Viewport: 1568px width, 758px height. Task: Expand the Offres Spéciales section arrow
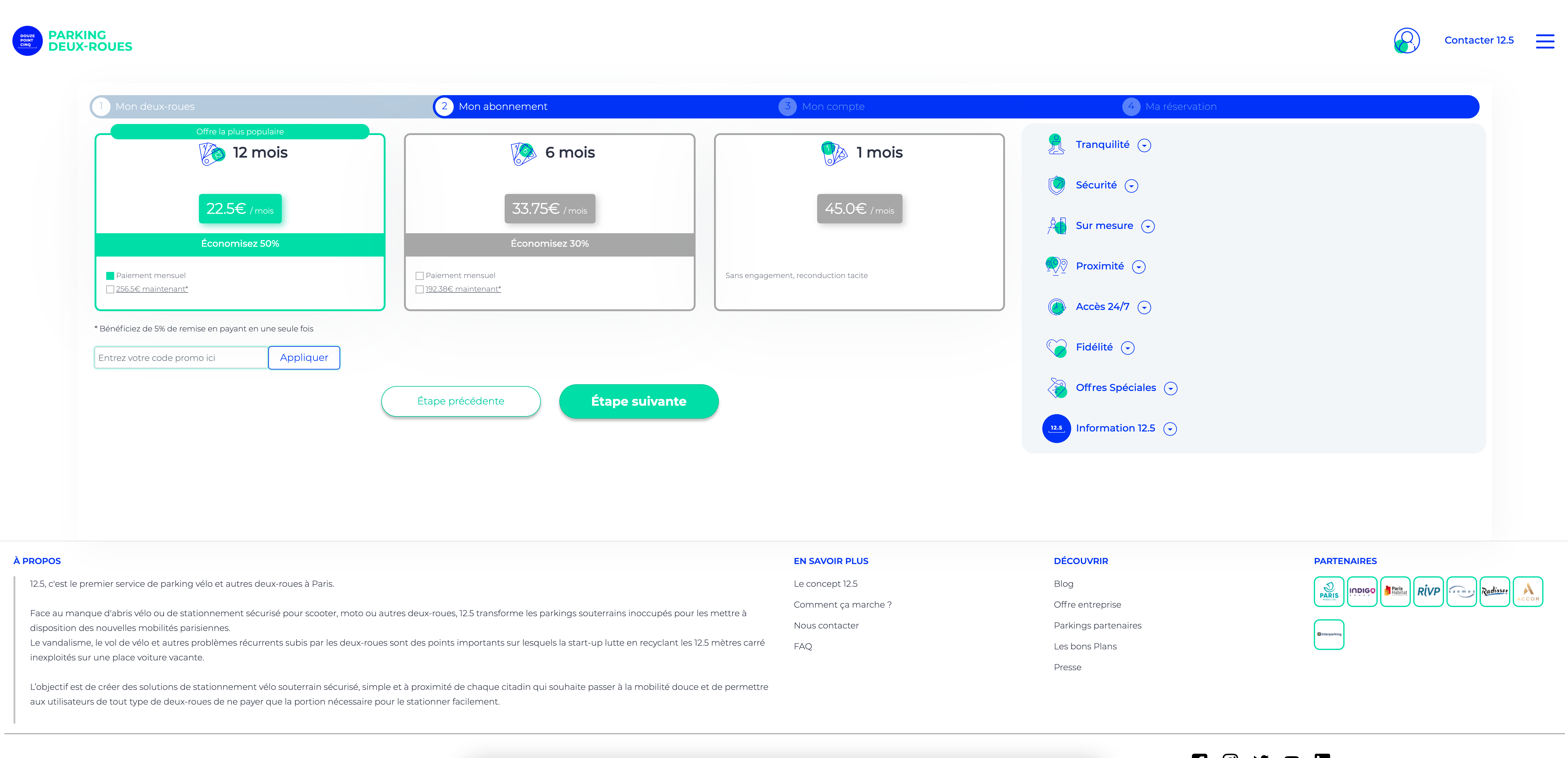pos(1170,389)
